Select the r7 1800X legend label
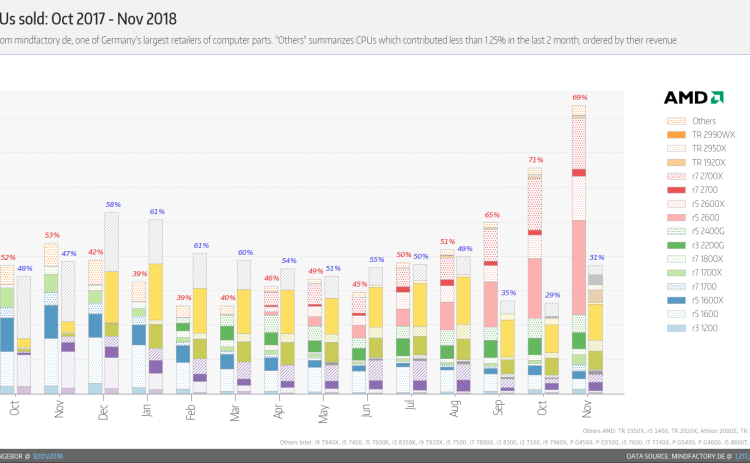 pyautogui.click(x=707, y=259)
